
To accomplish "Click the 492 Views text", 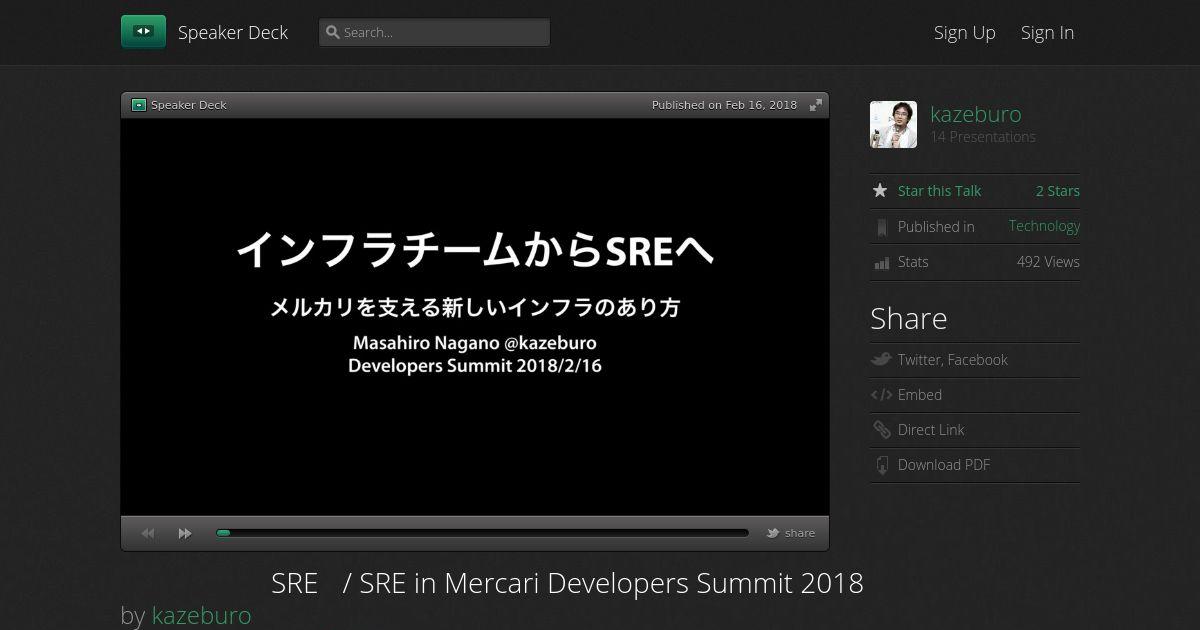I will (x=1048, y=262).
